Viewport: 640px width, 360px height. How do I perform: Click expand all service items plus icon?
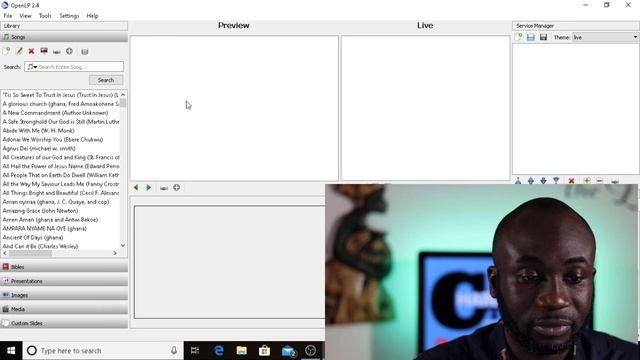587,180
